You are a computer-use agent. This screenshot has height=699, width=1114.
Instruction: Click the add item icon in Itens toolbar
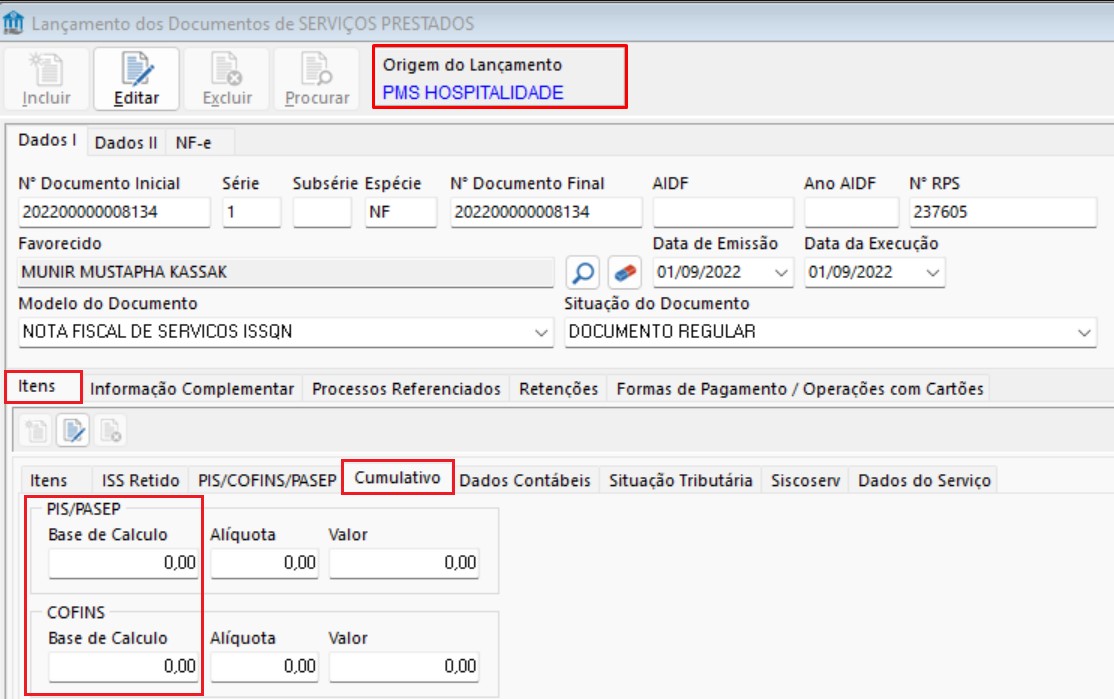[x=36, y=430]
